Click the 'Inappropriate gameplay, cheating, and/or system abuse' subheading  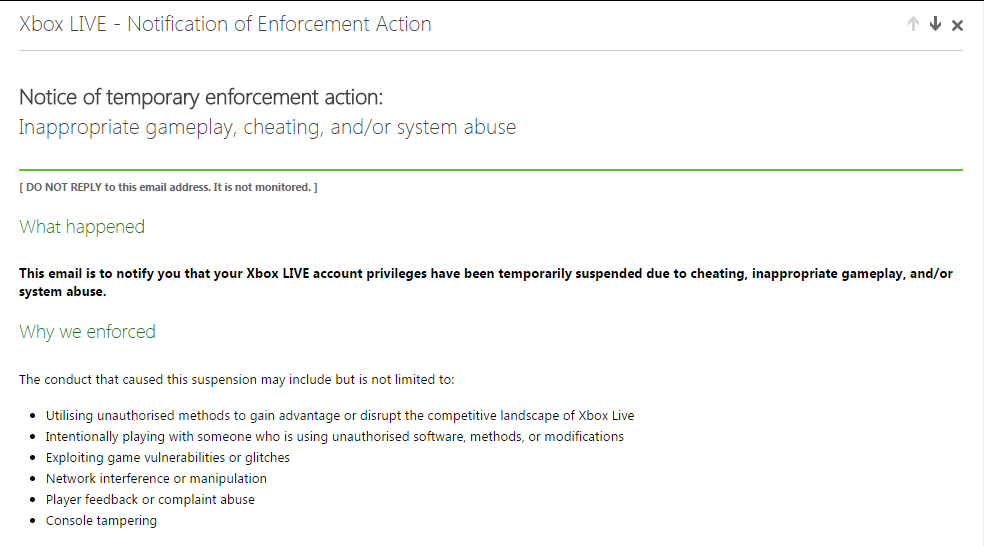267,128
